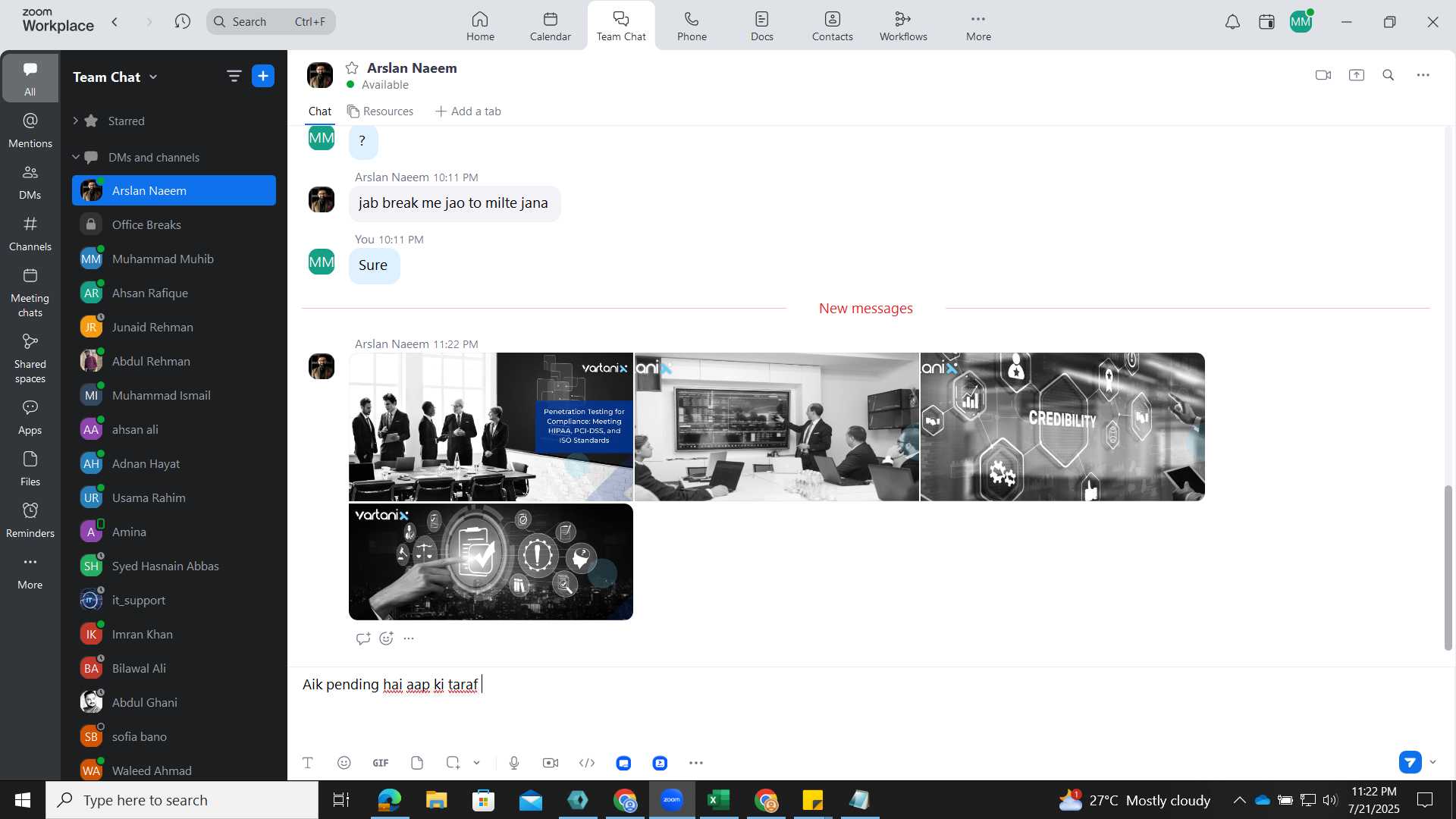Collapse the DMs and channels section
1456x819 pixels.
(76, 157)
